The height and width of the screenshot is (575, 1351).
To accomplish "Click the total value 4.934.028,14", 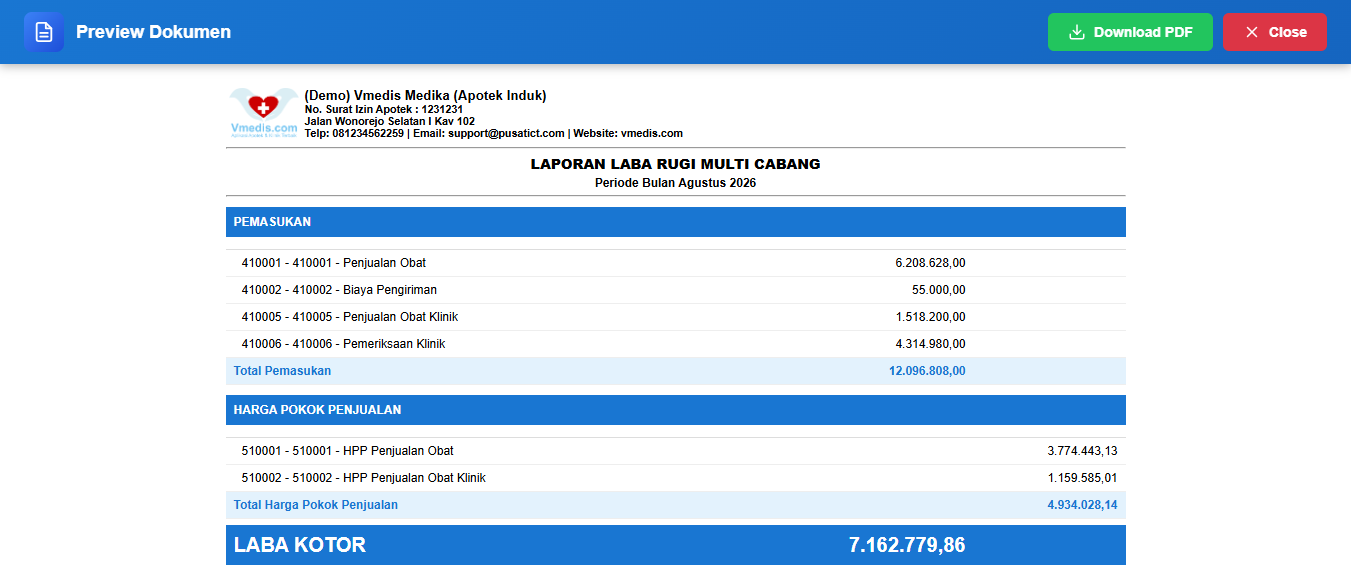I will coord(1082,505).
